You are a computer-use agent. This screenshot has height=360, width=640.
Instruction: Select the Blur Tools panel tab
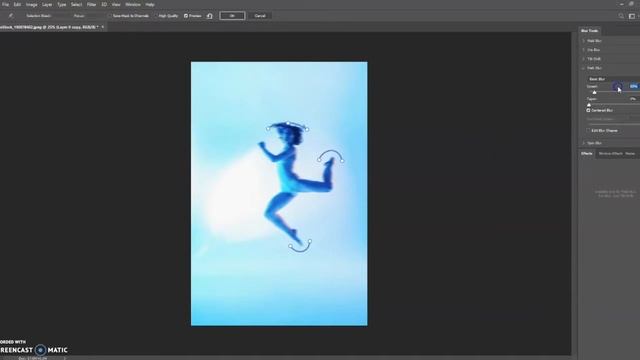(x=590, y=31)
